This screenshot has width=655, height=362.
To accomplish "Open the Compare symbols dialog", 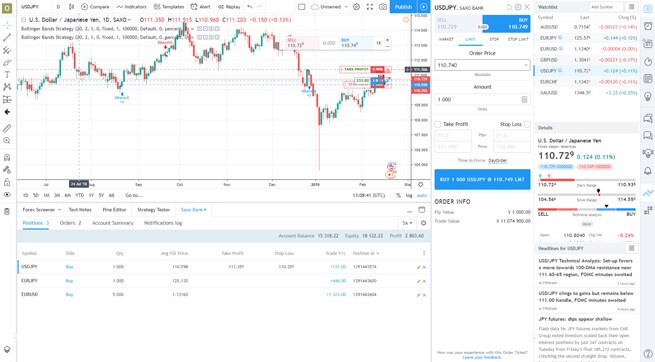I will pyautogui.click(x=95, y=7).
